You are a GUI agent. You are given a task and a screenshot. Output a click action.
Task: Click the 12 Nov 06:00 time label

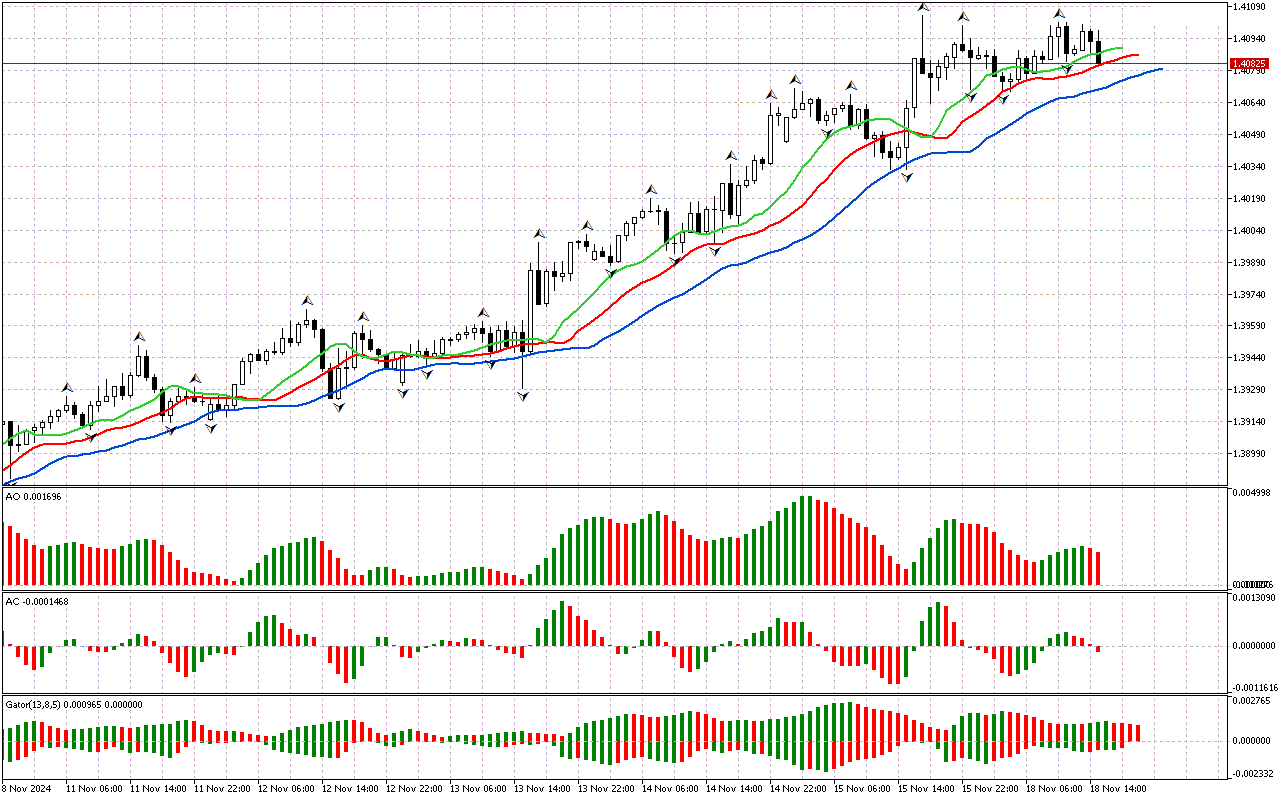pyautogui.click(x=286, y=789)
